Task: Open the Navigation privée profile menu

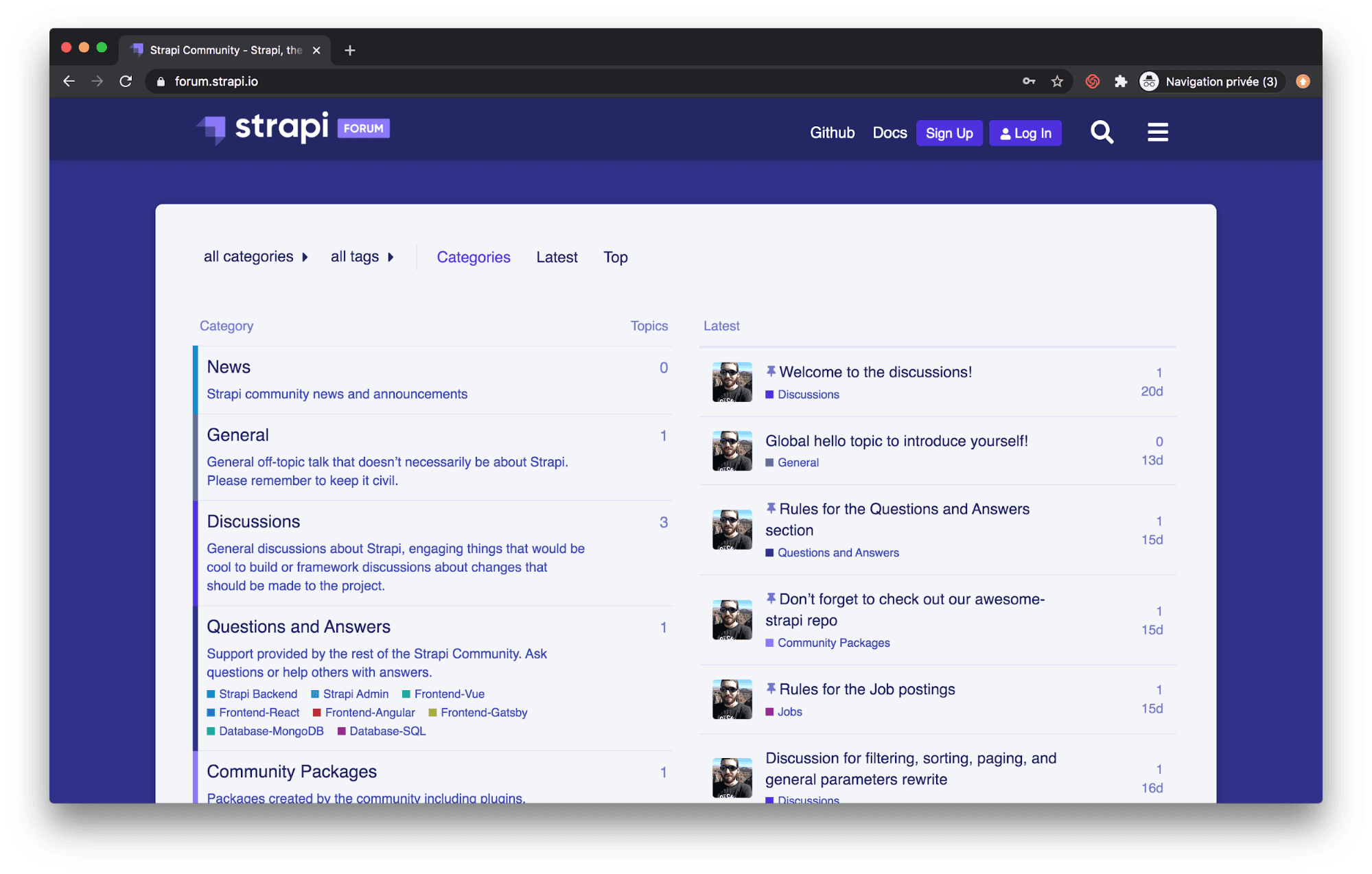Action: click(x=1211, y=81)
